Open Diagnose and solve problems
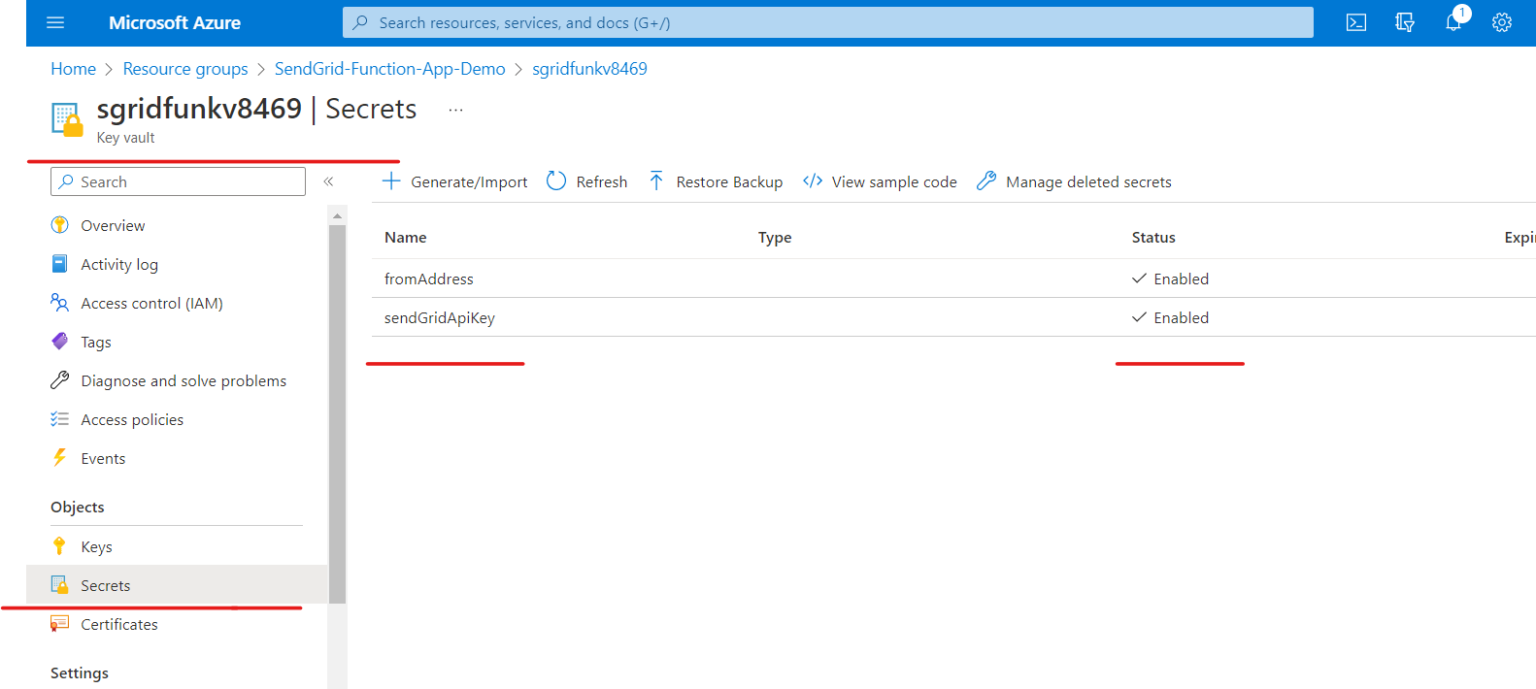Screen dimensions: 1536x689 [x=183, y=380]
